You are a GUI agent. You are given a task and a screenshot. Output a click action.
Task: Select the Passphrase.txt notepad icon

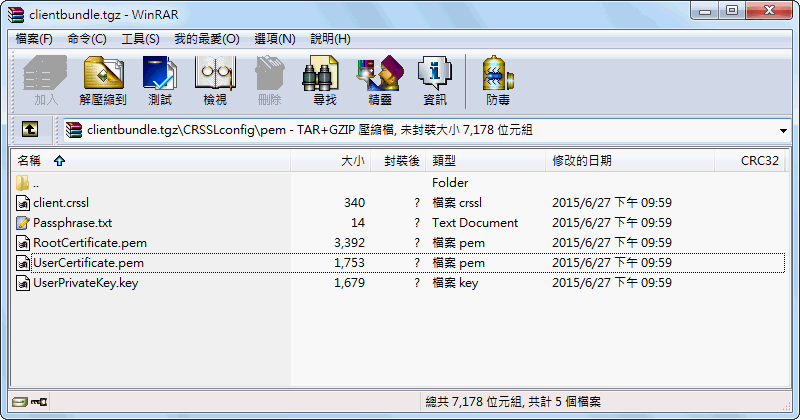pyautogui.click(x=23, y=223)
